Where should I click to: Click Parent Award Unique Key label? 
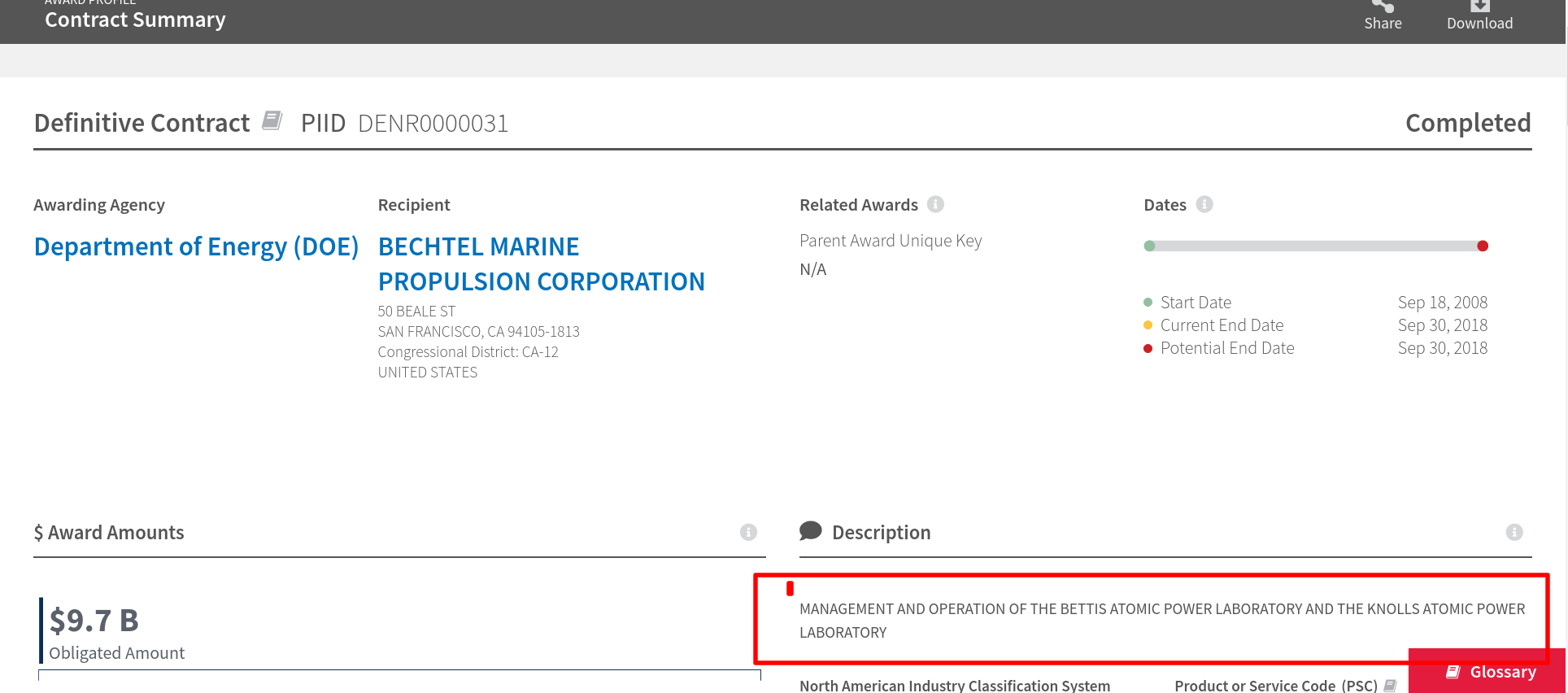[891, 241]
